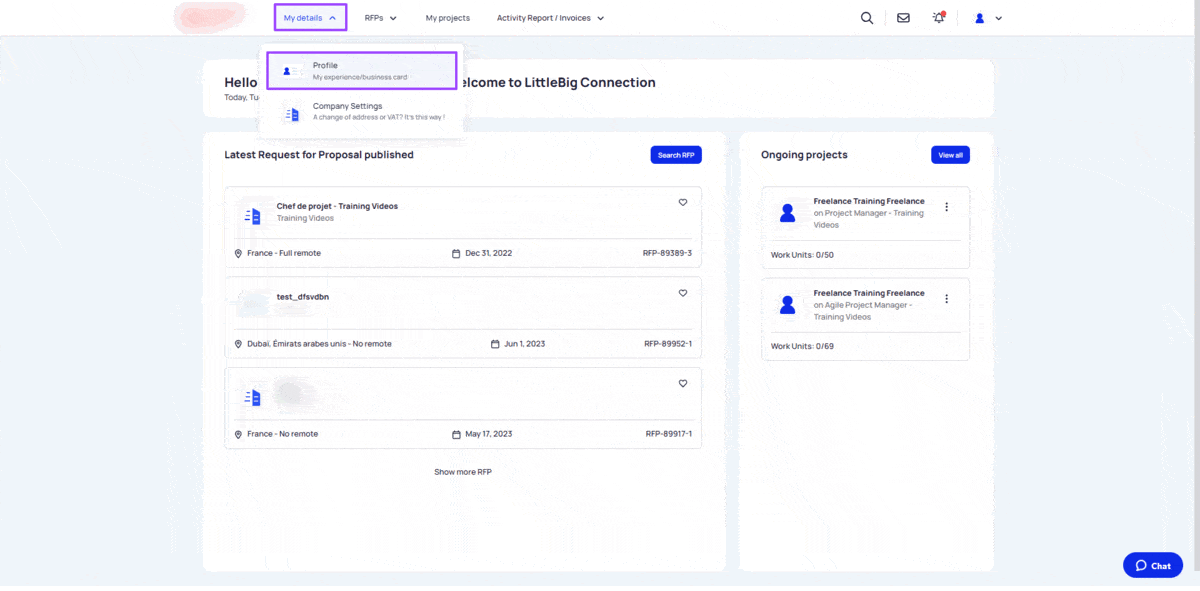Click the RFP-89389-3 reference

[667, 254]
